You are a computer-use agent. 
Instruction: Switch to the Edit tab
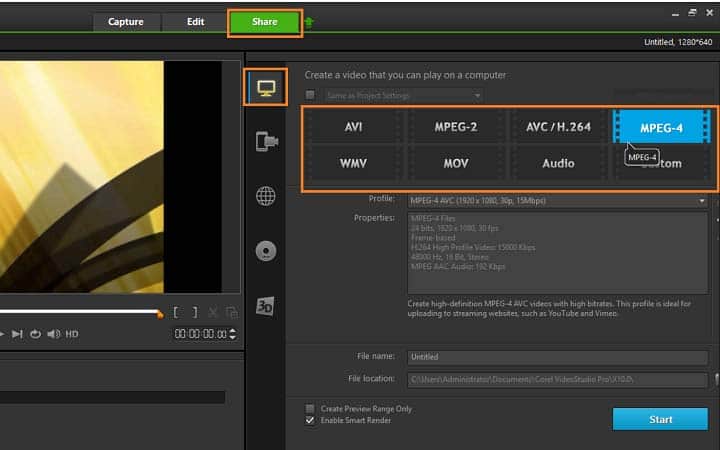click(195, 22)
